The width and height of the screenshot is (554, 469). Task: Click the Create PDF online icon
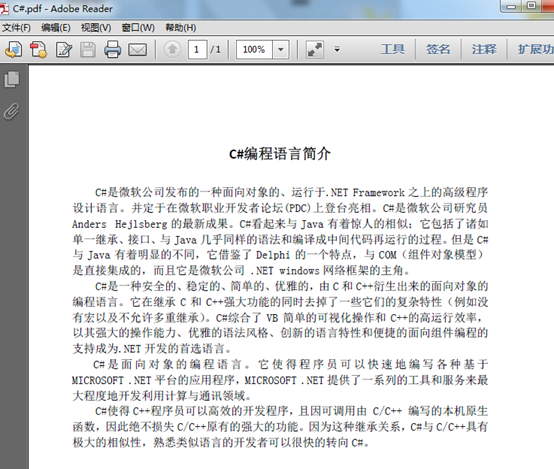[39, 49]
